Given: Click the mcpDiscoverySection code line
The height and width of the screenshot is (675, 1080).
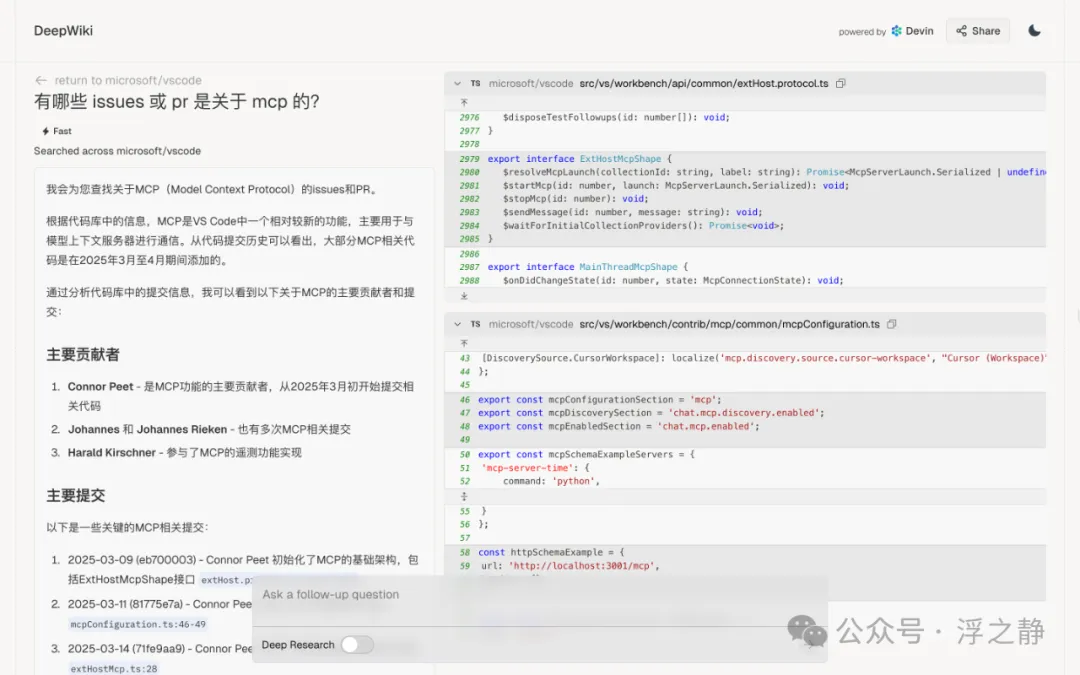Looking at the screenshot, I should [x=651, y=413].
